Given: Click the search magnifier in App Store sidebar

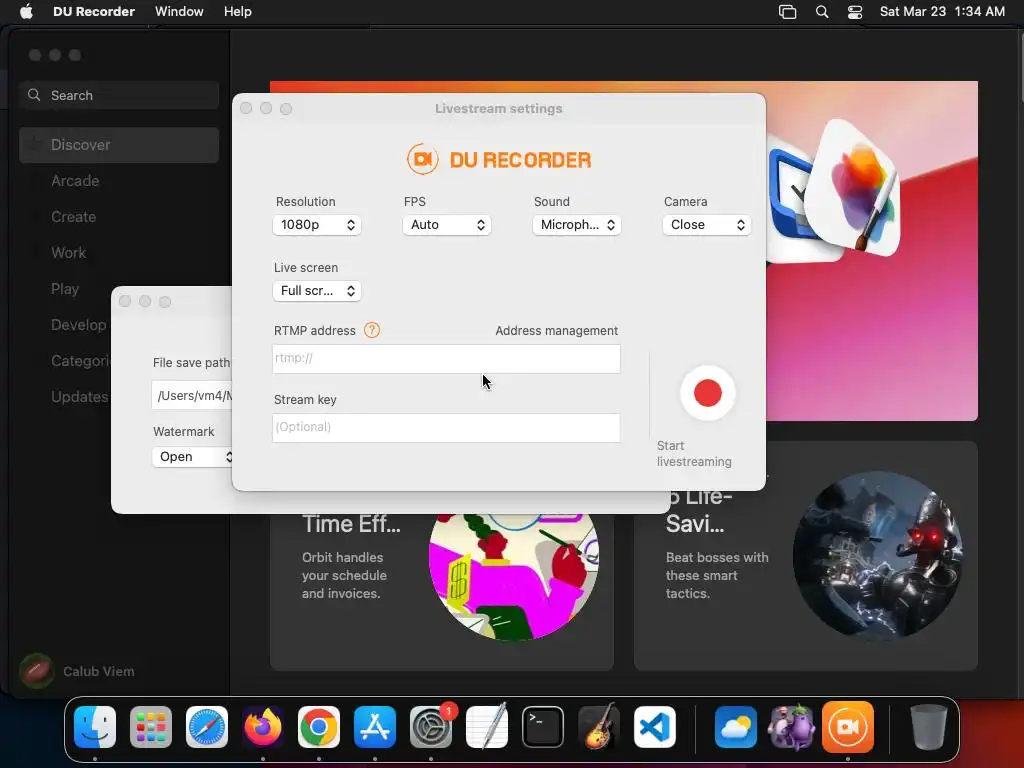Looking at the screenshot, I should tap(34, 95).
